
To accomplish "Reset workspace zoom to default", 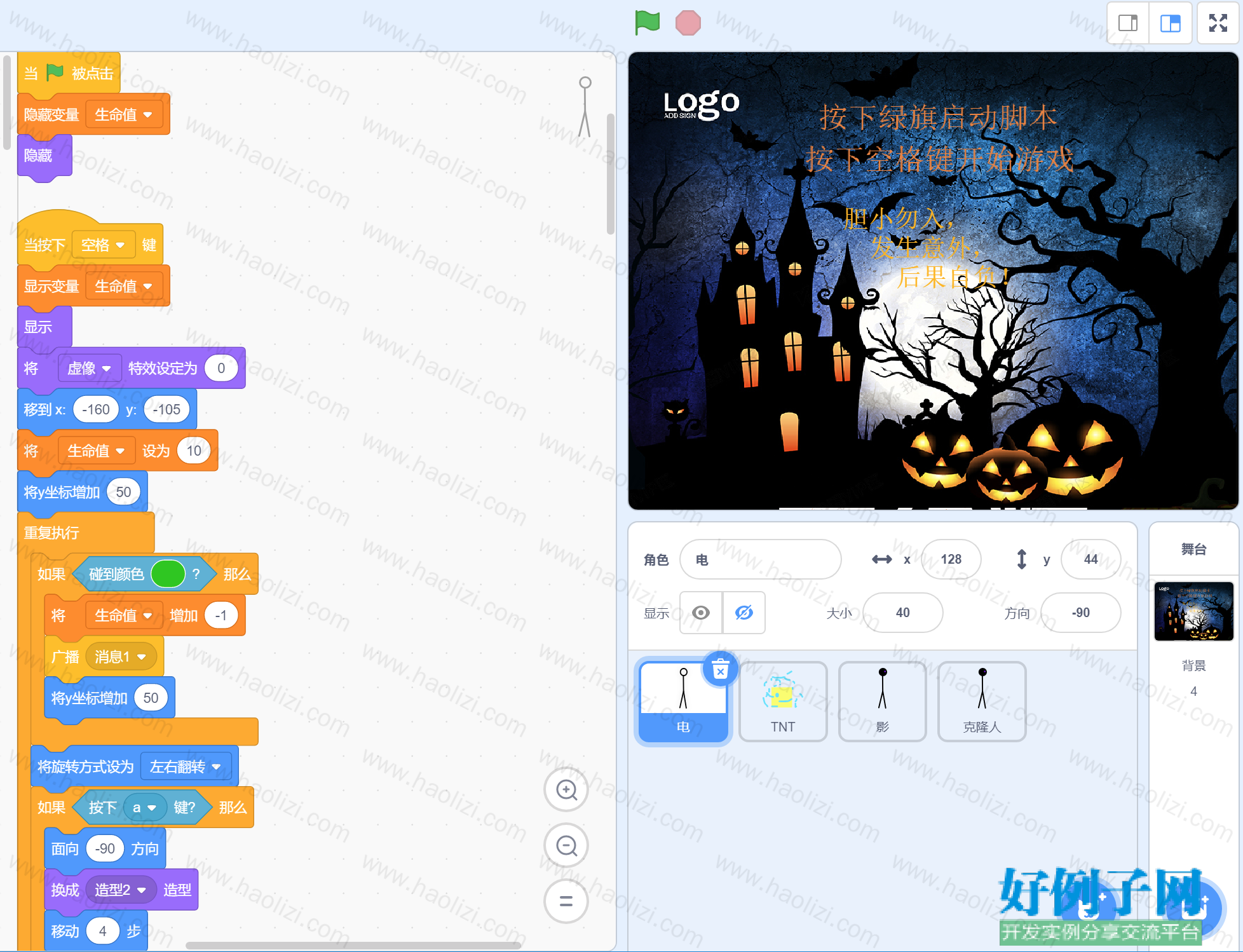I will (566, 901).
